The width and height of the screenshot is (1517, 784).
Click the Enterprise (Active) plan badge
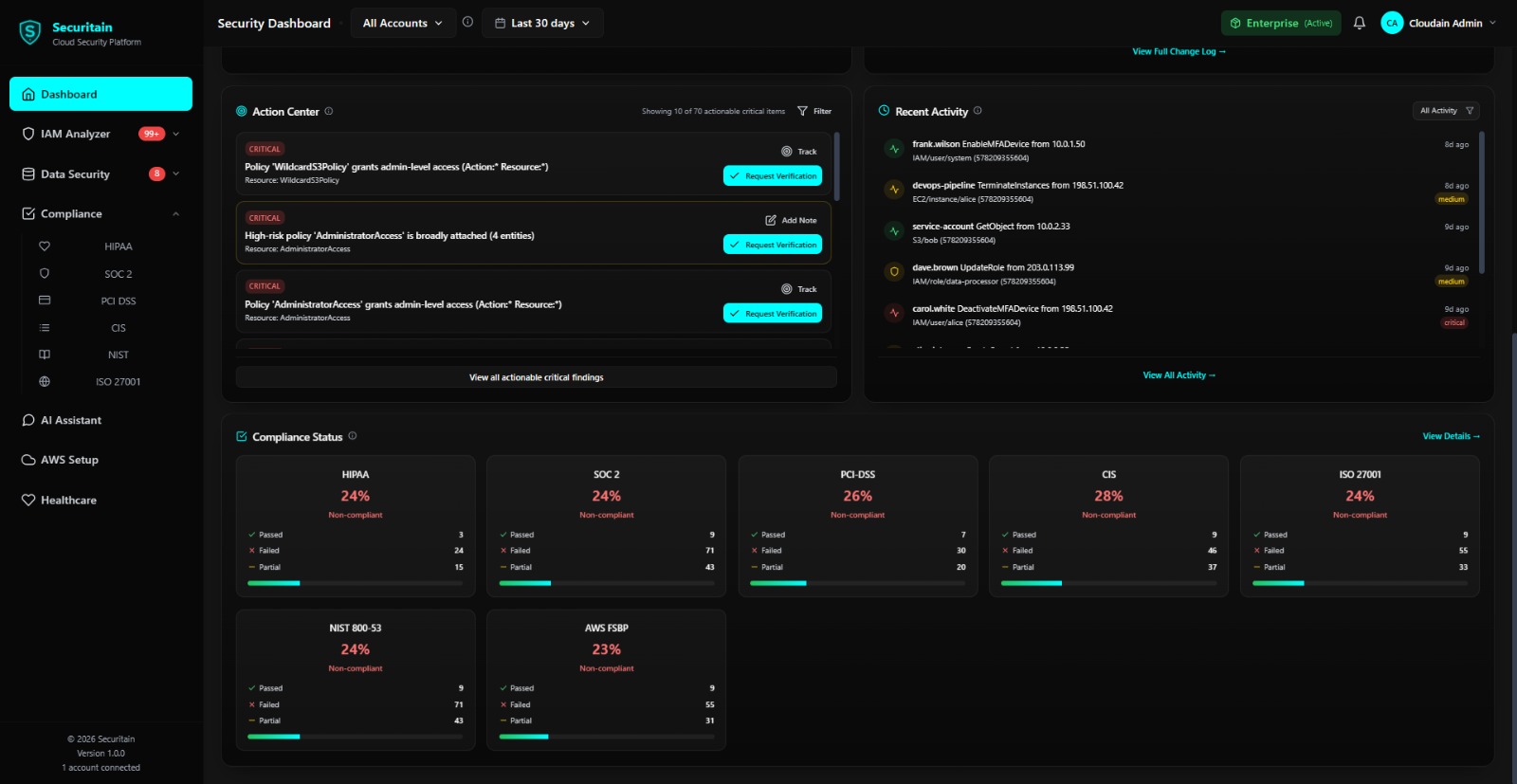pyautogui.click(x=1281, y=23)
